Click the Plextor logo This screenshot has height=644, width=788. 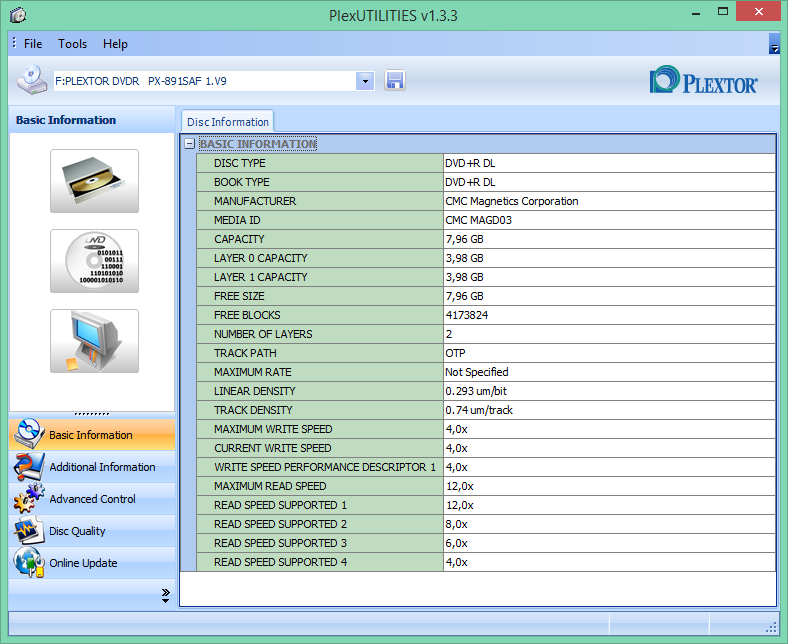[x=703, y=80]
